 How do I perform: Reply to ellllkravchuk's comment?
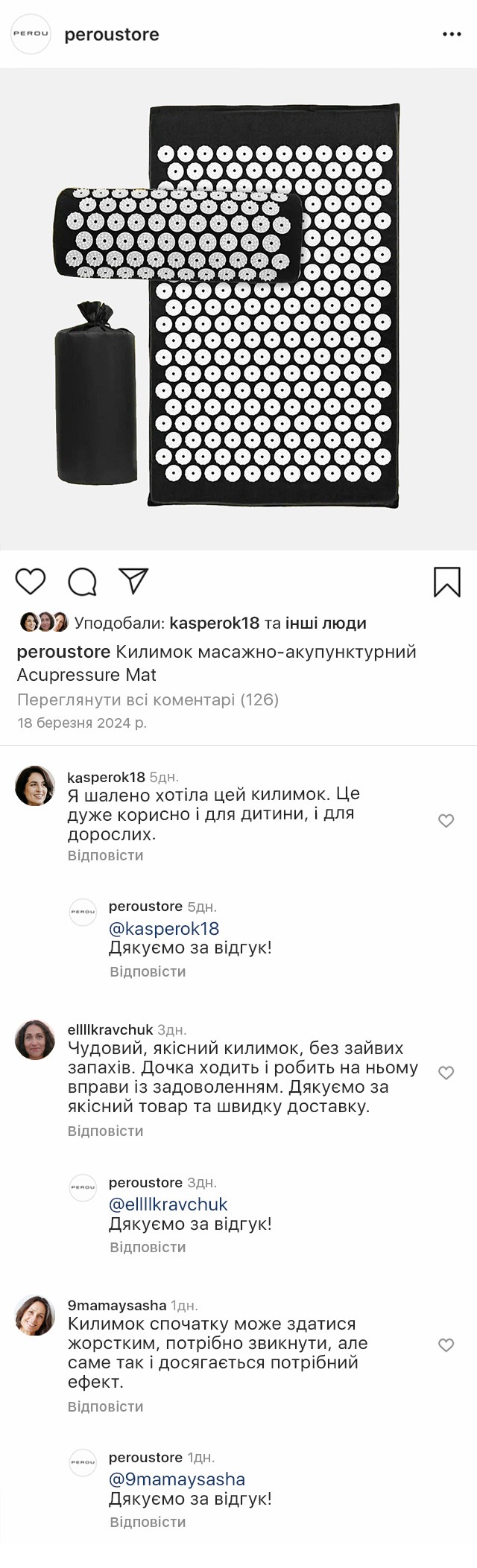[x=105, y=1131]
